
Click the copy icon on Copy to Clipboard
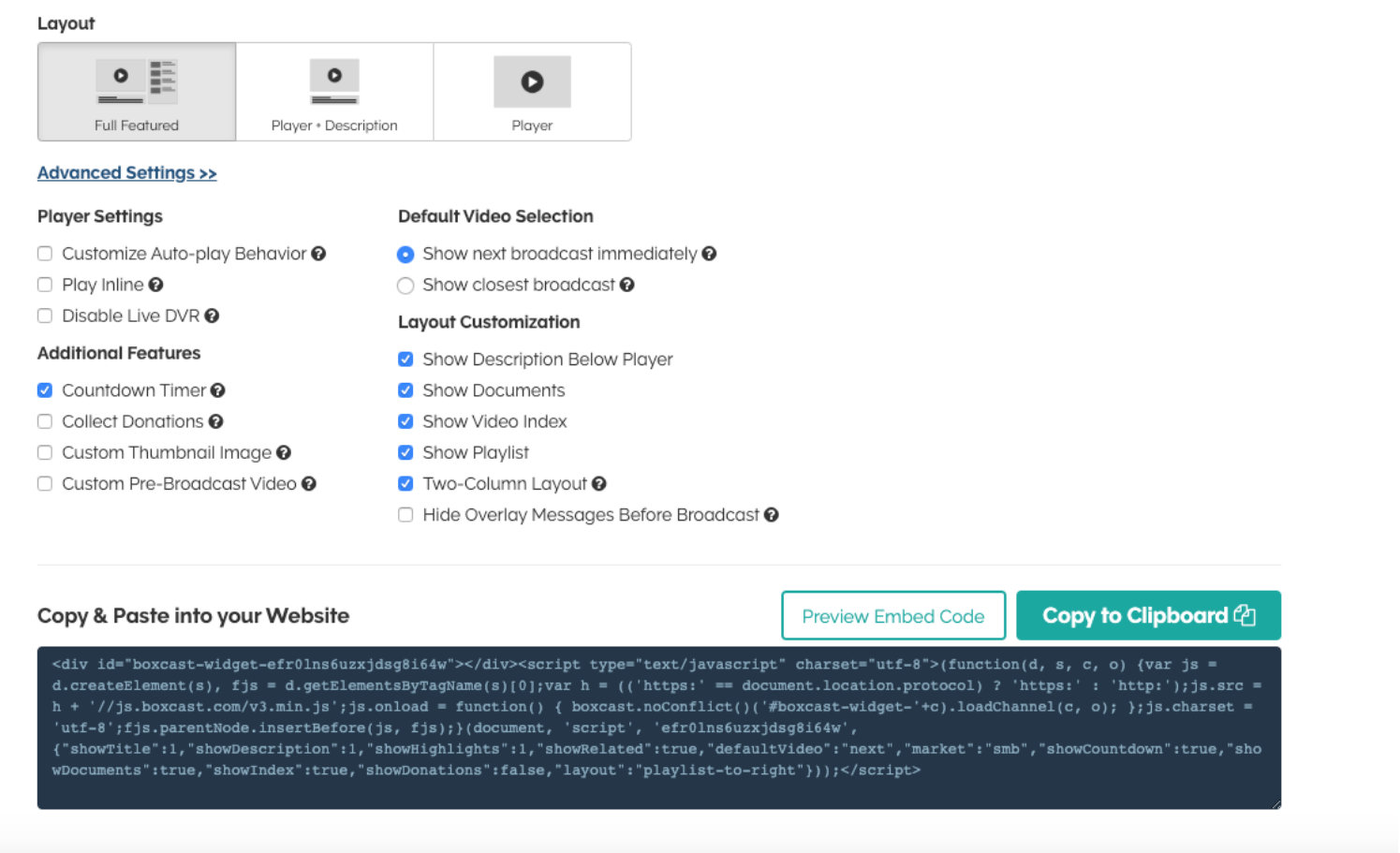[x=1244, y=615]
